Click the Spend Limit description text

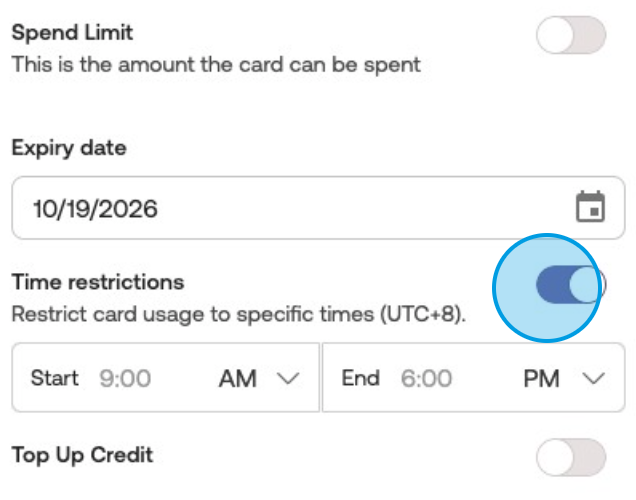(x=215, y=64)
